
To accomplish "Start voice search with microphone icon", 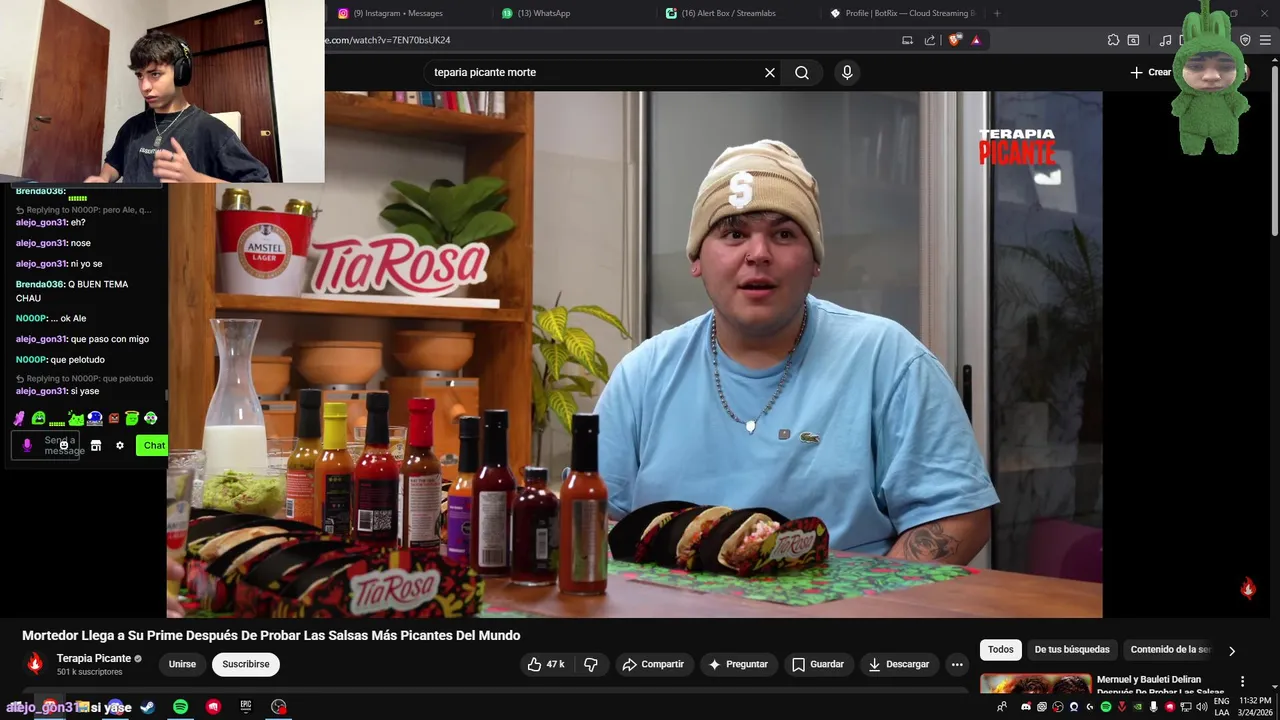I will (x=847, y=72).
